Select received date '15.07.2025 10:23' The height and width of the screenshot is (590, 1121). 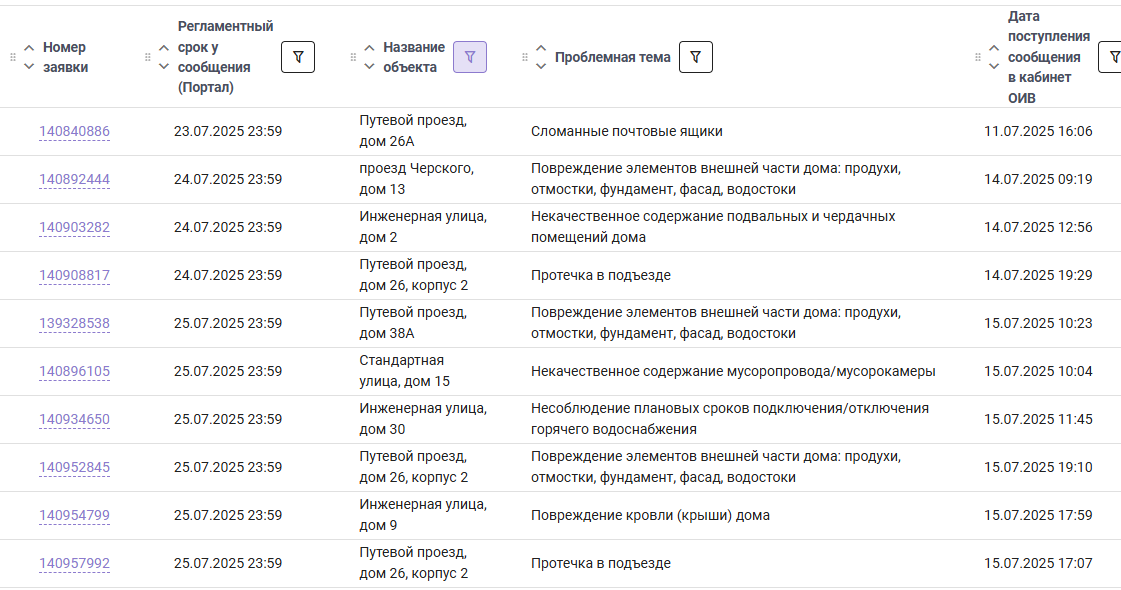[x=1038, y=323]
